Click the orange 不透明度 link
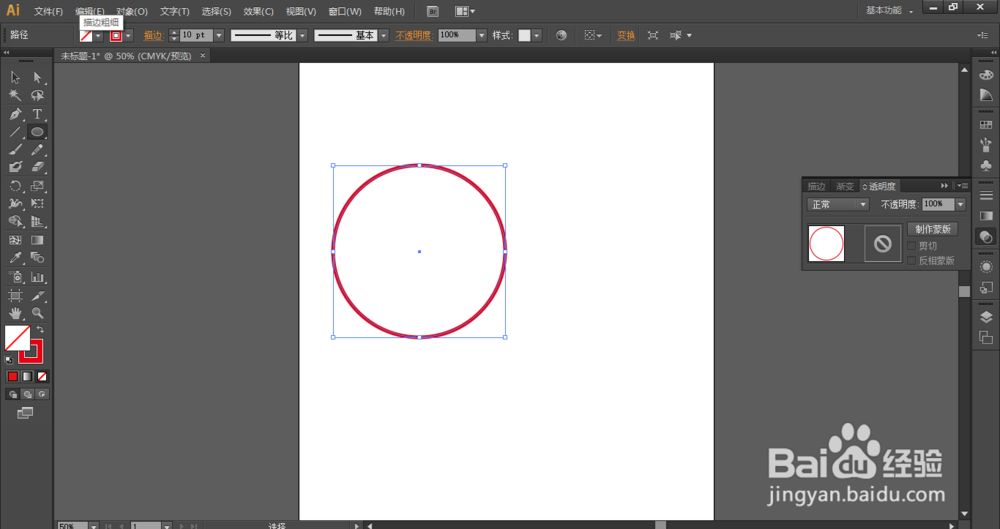This screenshot has height=529, width=1000. point(413,36)
